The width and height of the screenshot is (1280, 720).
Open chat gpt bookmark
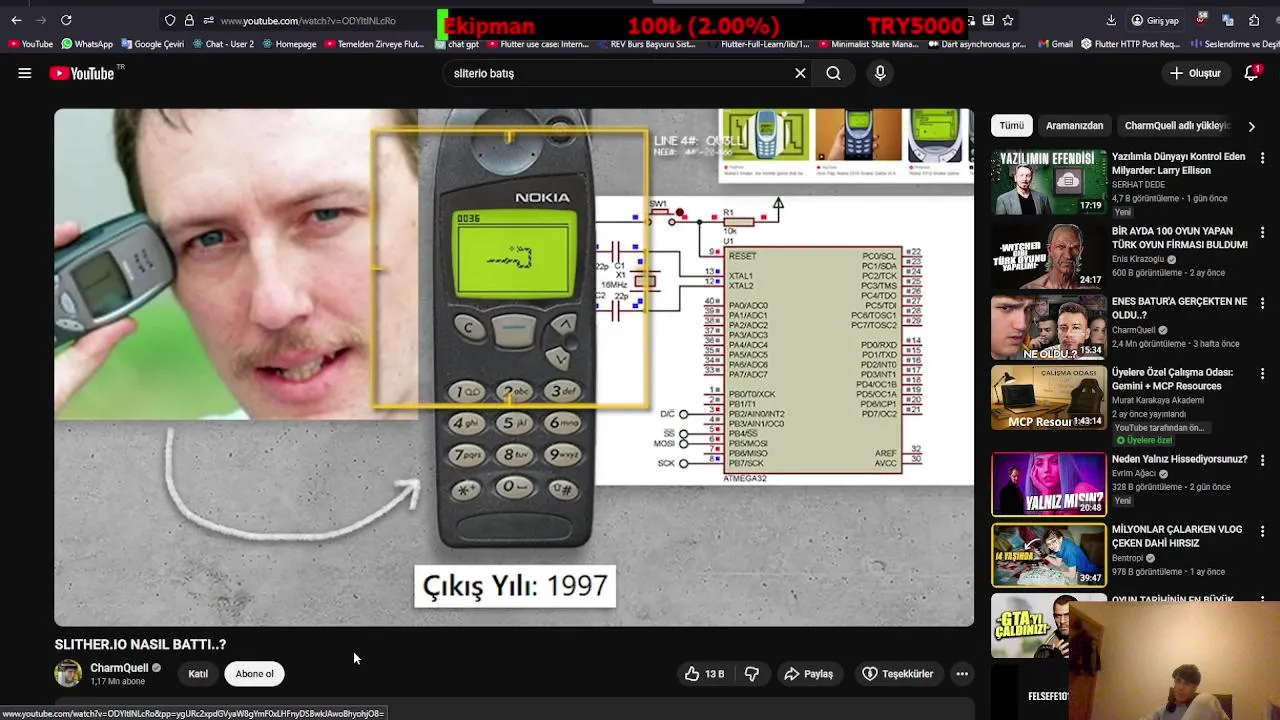tap(457, 44)
